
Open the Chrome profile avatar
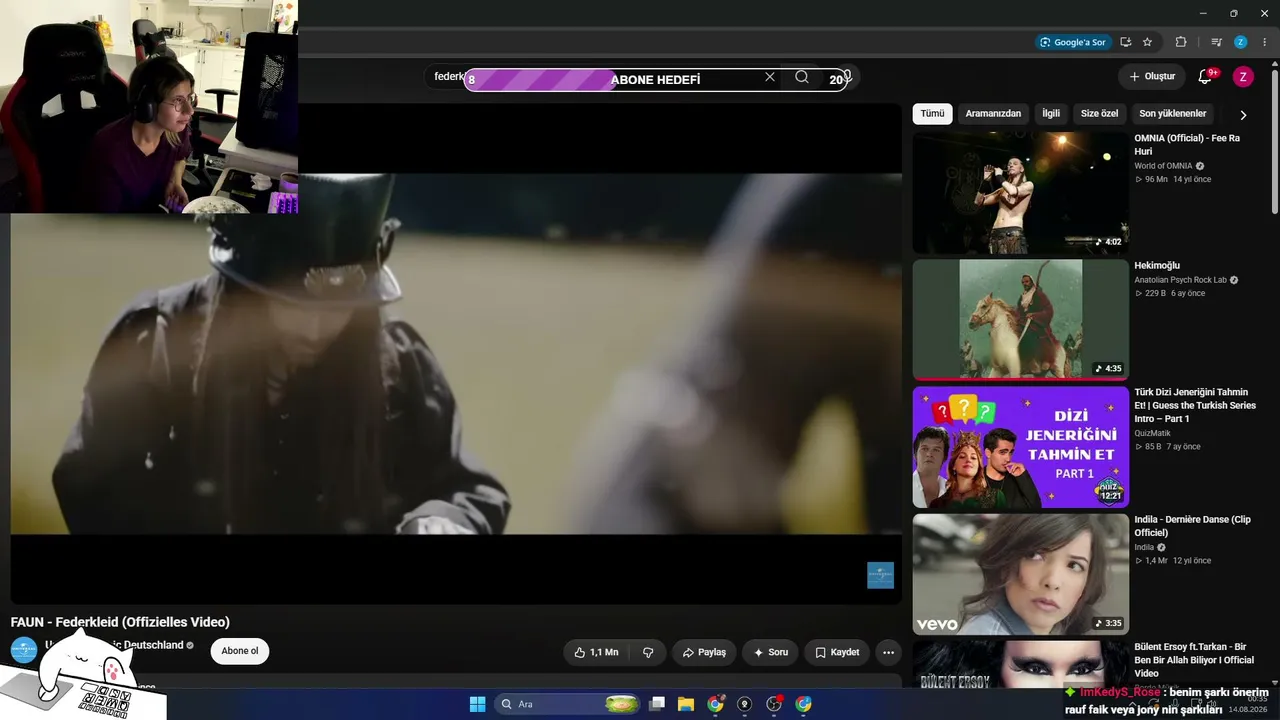point(1241,42)
